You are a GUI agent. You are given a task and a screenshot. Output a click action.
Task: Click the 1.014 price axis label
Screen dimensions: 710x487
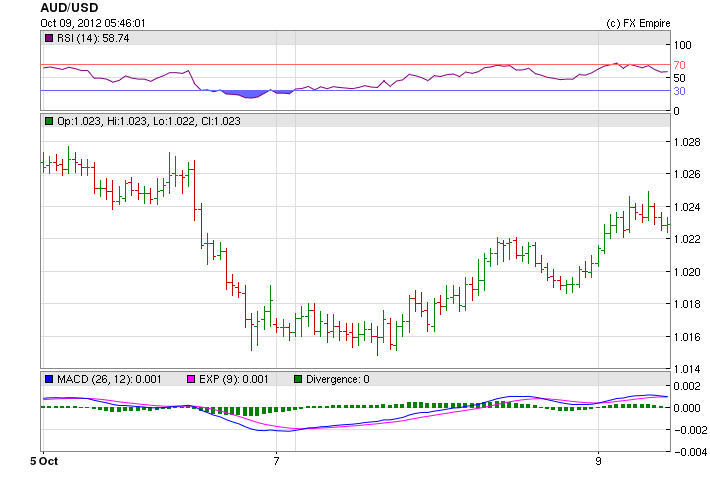pos(687,369)
